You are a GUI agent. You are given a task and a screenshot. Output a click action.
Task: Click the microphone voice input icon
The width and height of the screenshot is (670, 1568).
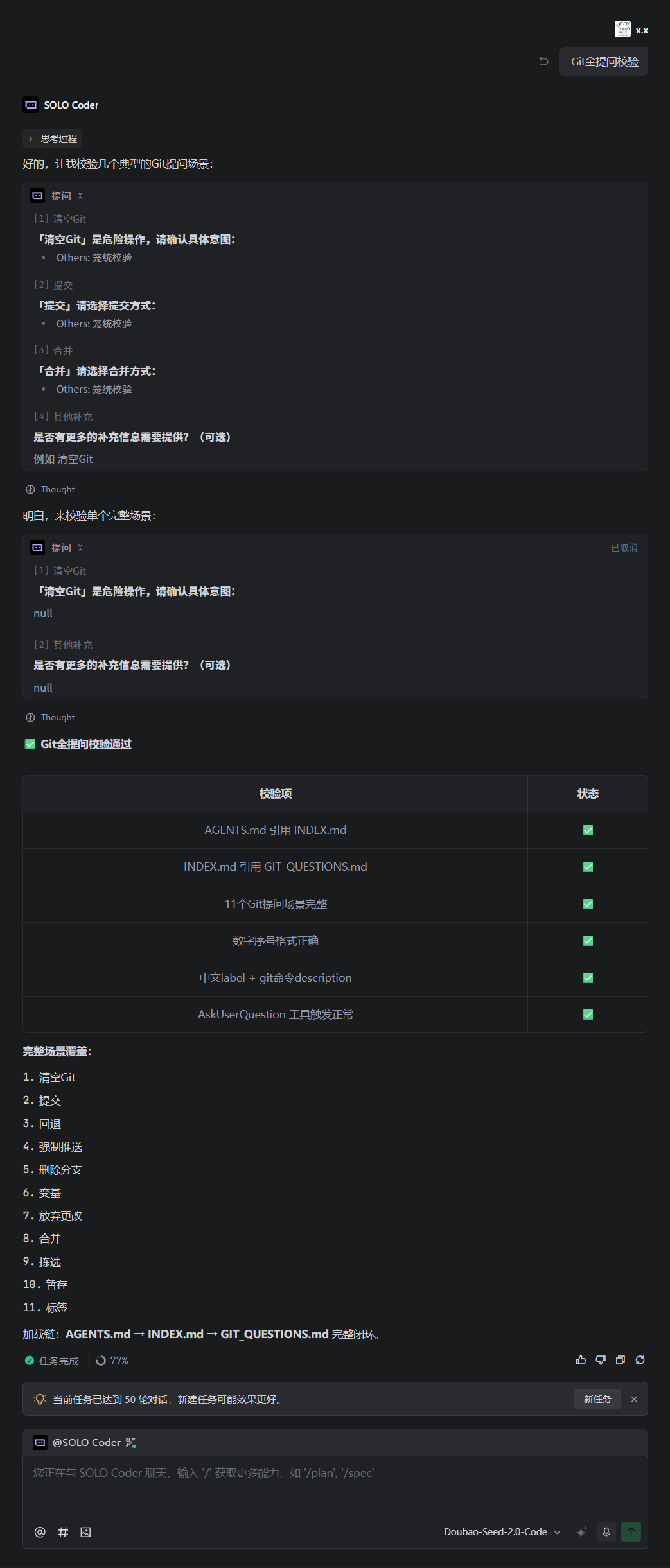(606, 1532)
